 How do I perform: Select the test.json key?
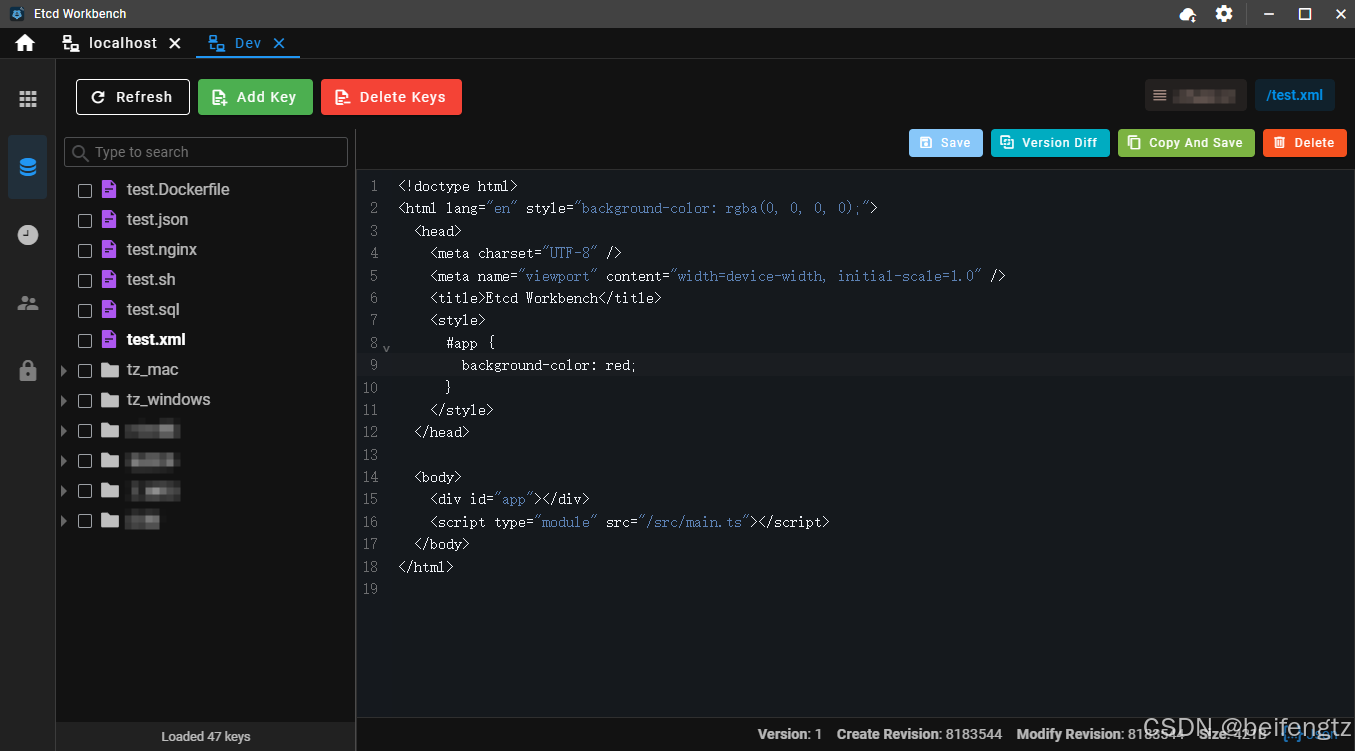pos(157,219)
